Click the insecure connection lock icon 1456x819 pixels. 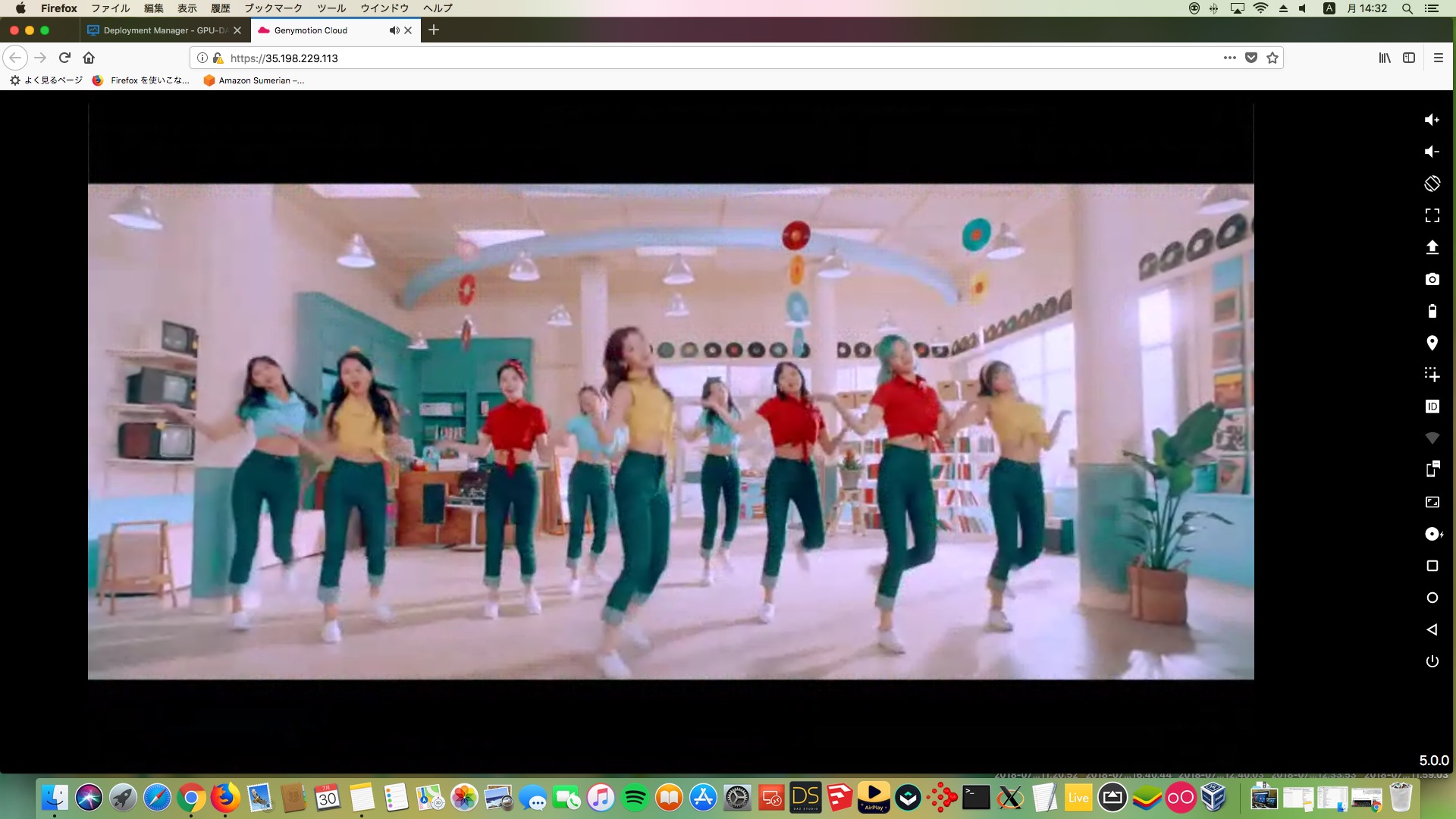218,58
